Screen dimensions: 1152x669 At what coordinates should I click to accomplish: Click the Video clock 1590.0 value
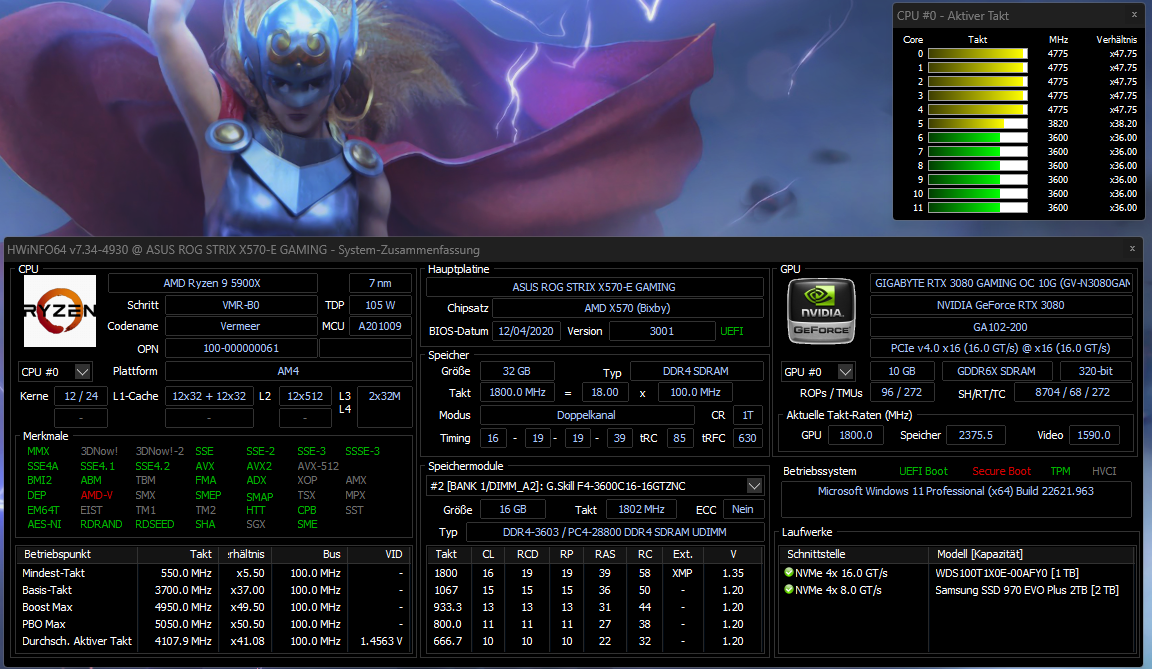point(1094,435)
